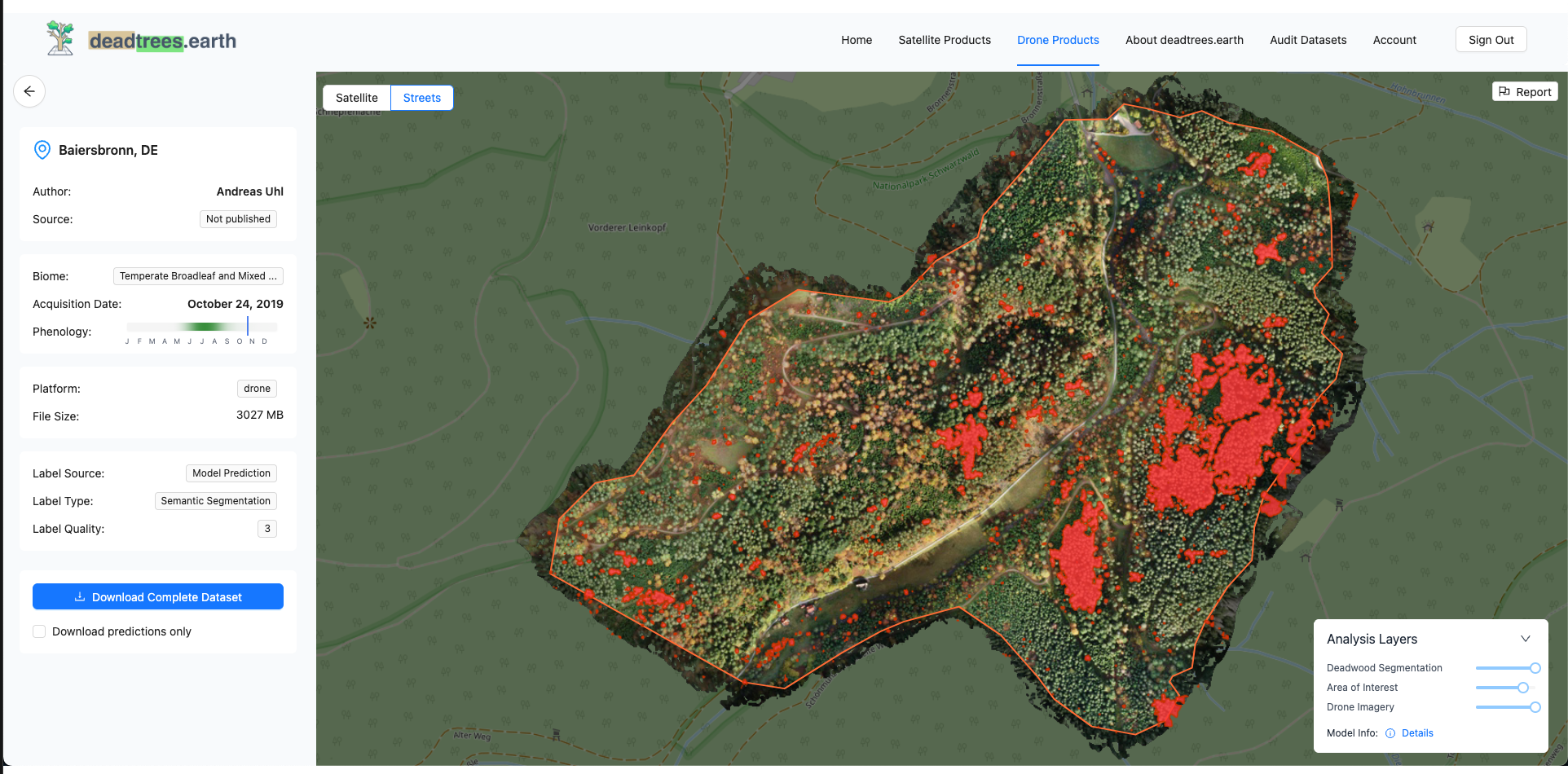Enable the Download predictions only checkbox

tap(38, 631)
